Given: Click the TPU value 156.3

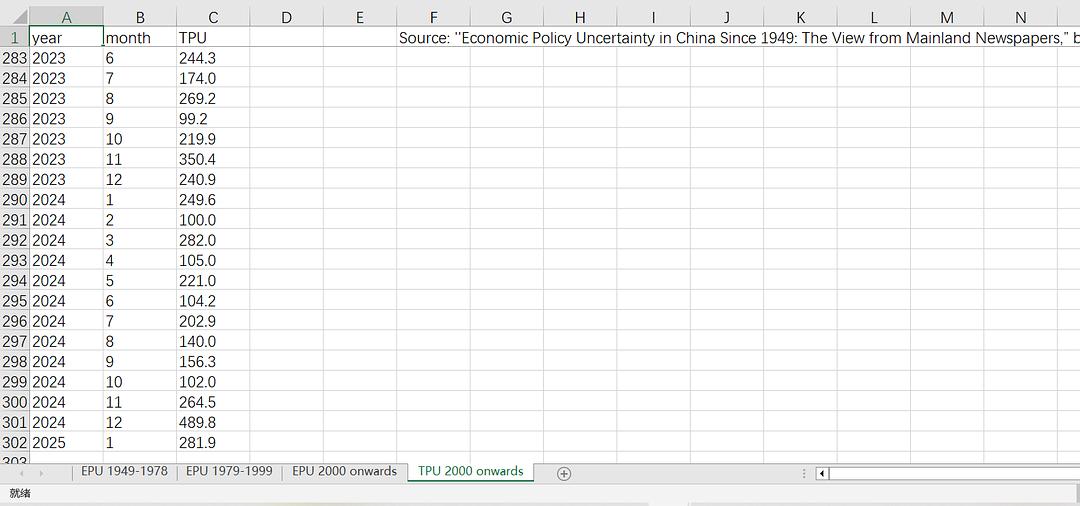Looking at the screenshot, I should click(x=213, y=361).
